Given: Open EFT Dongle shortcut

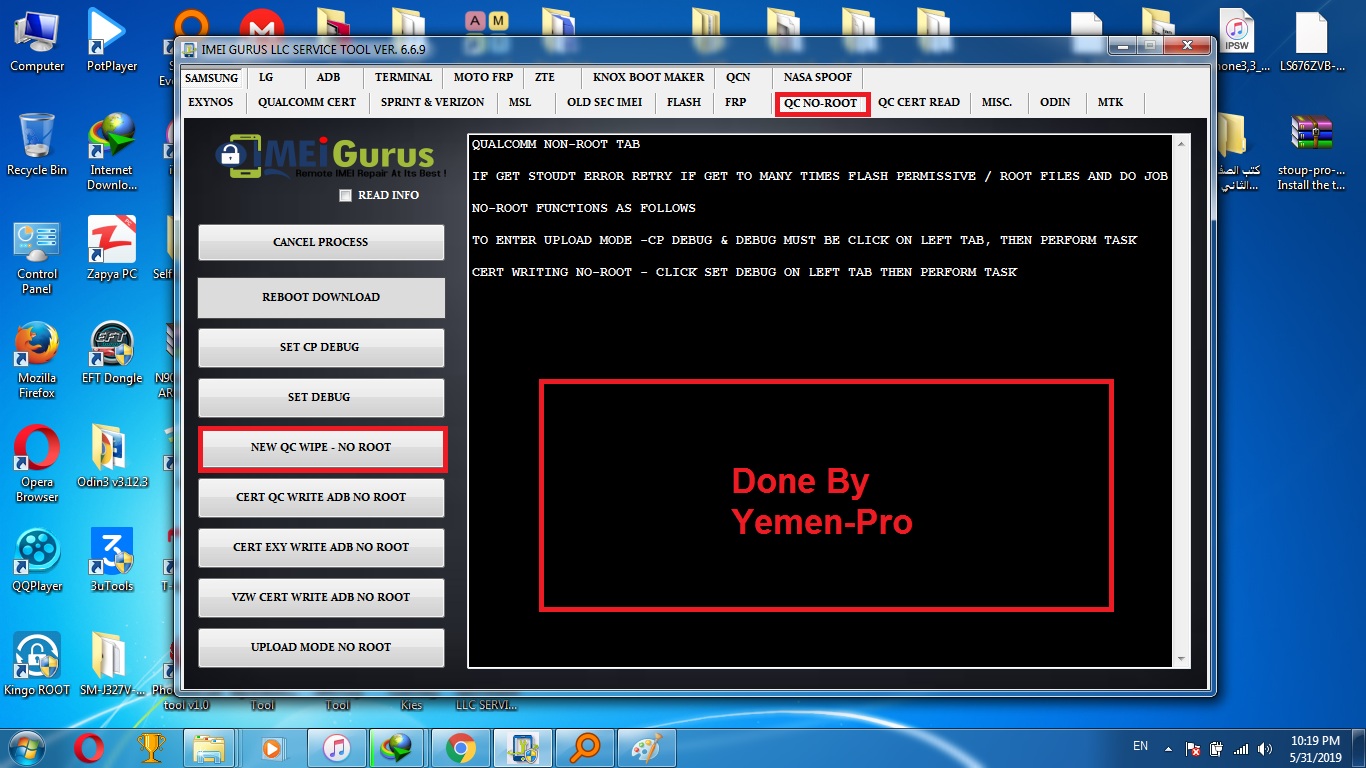Looking at the screenshot, I should point(112,354).
